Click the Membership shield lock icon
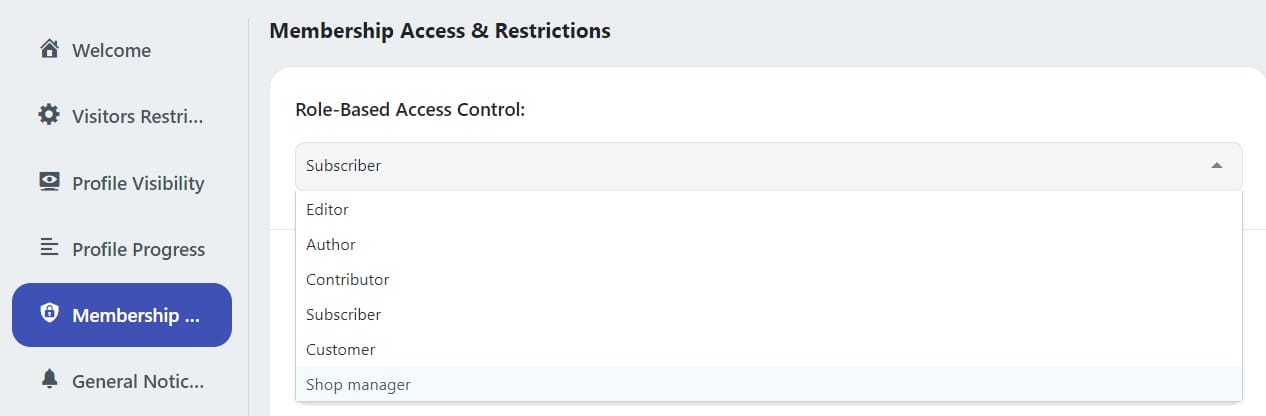Screen dimensions: 1266x416 tap(49, 314)
